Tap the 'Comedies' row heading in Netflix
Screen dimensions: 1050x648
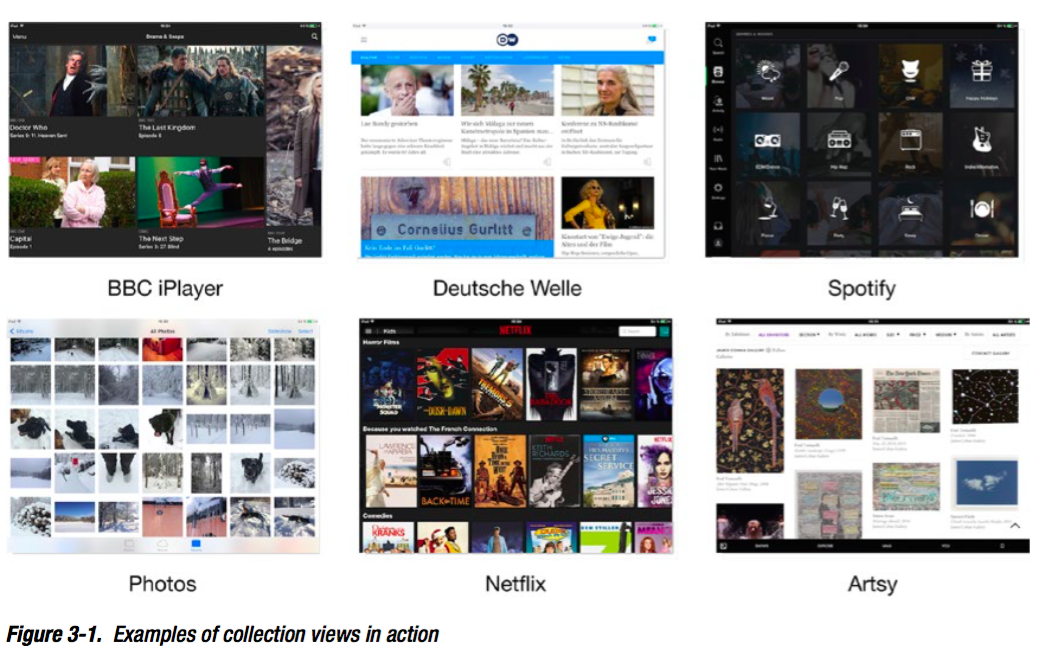click(x=378, y=515)
